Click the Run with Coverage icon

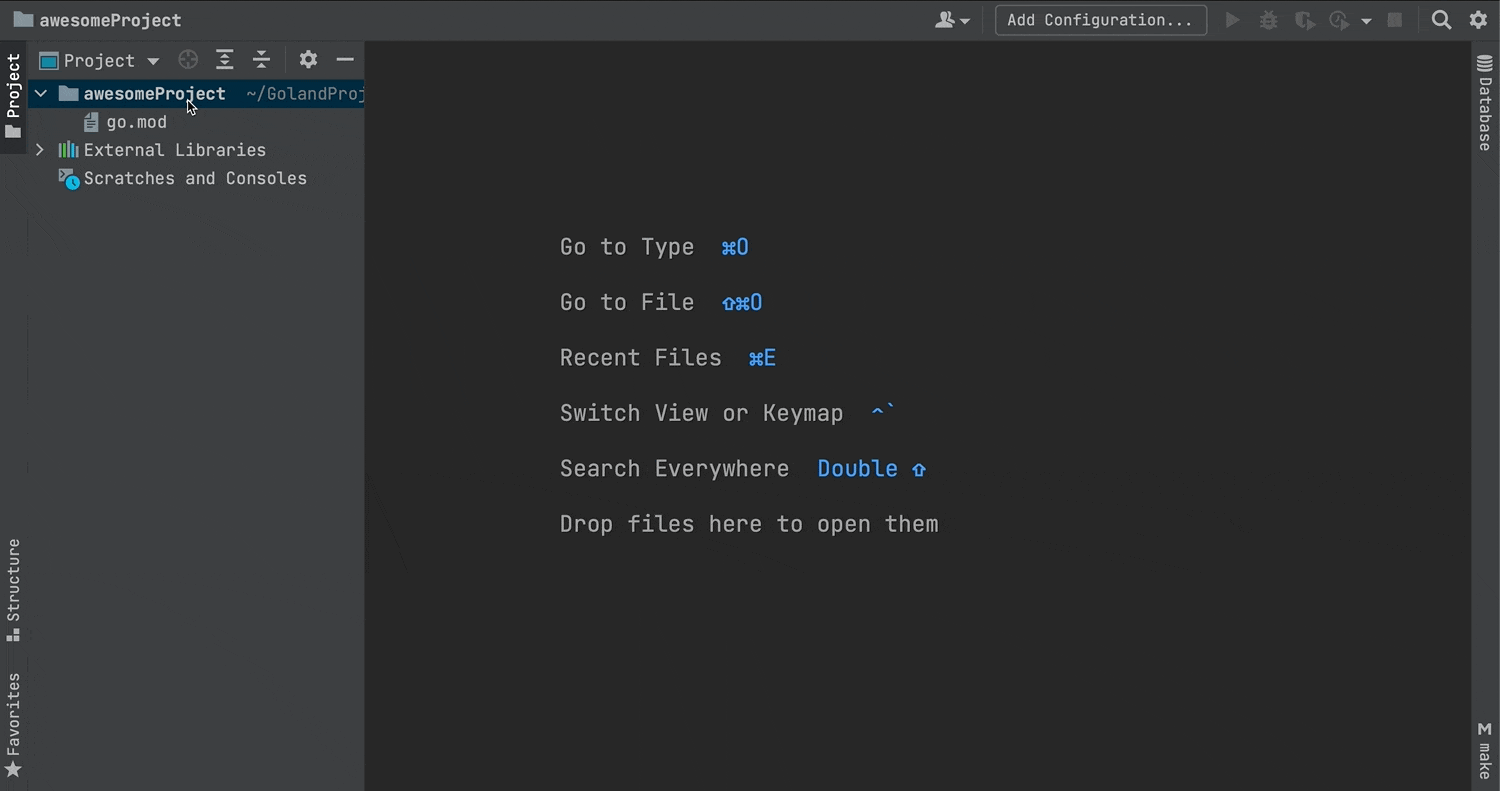click(x=1304, y=20)
